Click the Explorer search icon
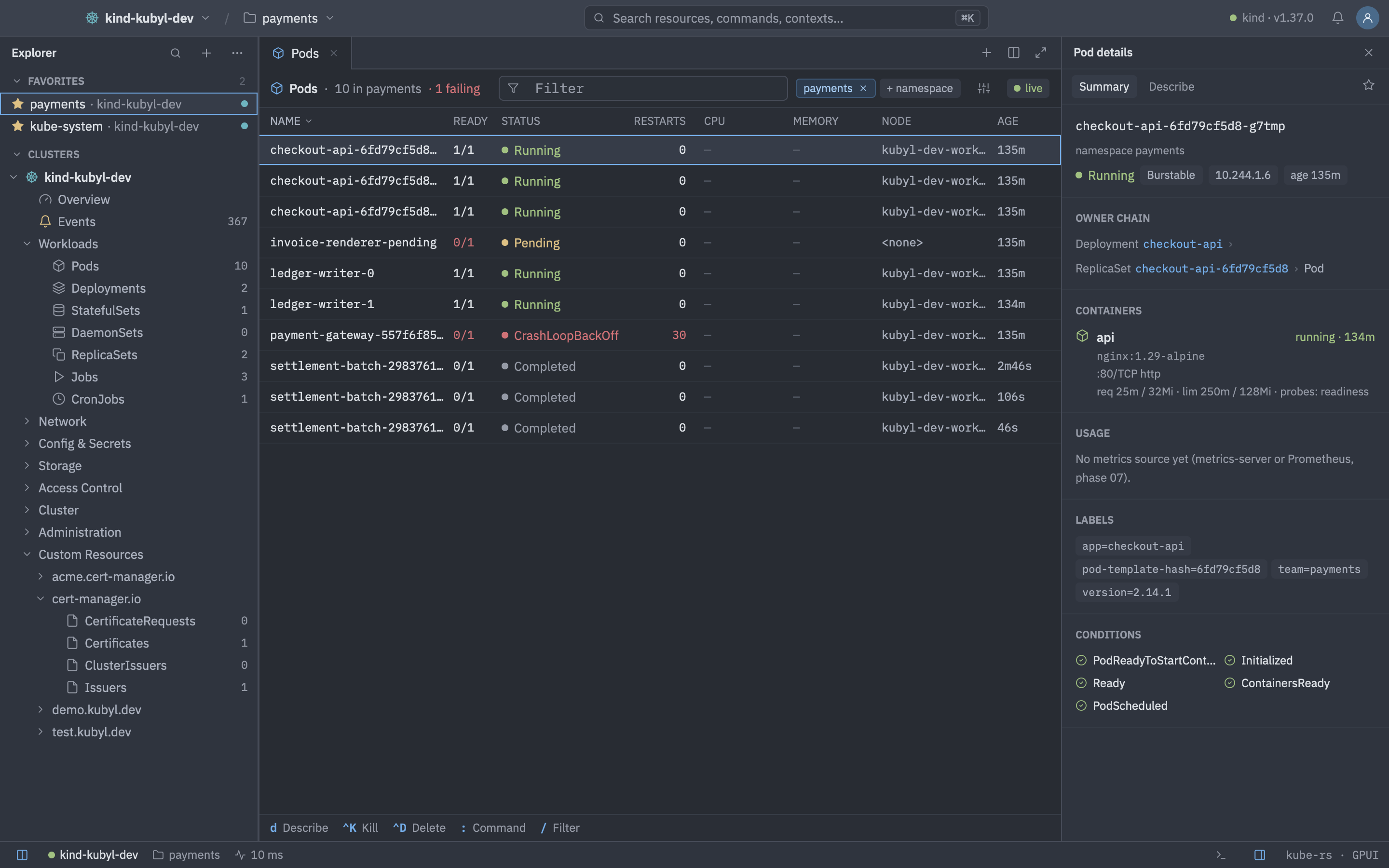The image size is (1389, 868). (x=176, y=53)
